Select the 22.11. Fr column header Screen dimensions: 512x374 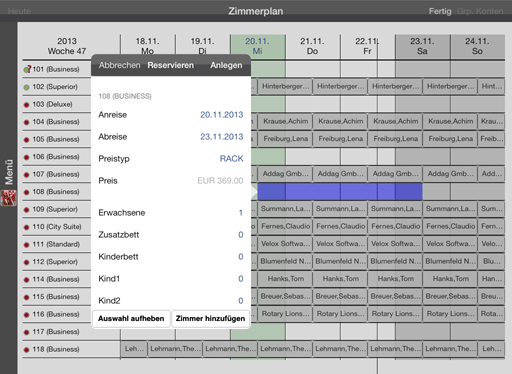coord(367,46)
